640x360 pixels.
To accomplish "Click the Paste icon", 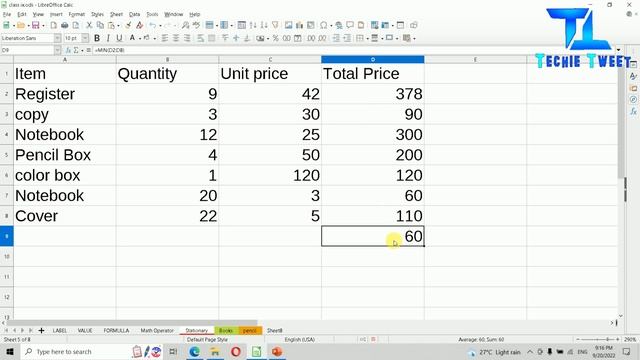I will [x=111, y=25].
